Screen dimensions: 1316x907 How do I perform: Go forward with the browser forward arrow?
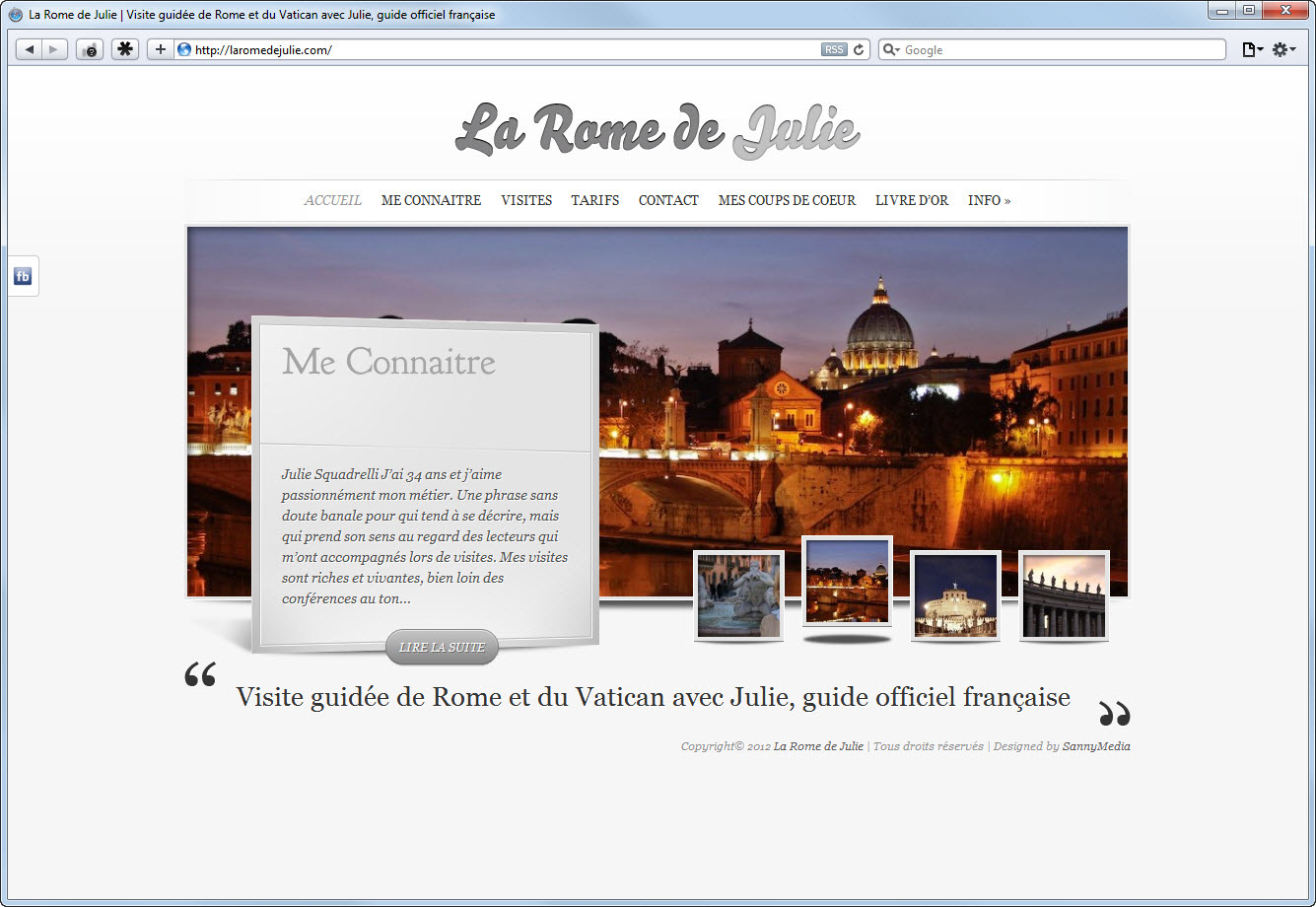[x=54, y=49]
